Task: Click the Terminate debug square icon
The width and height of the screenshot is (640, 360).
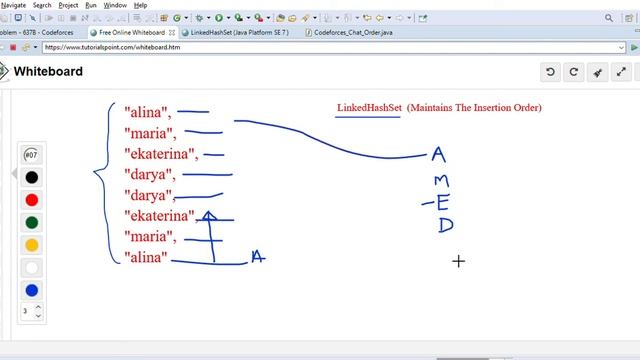Action: 73,18
